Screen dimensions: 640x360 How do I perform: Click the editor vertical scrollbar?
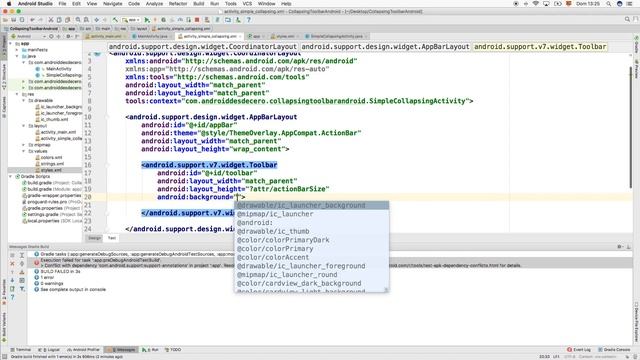[631, 127]
